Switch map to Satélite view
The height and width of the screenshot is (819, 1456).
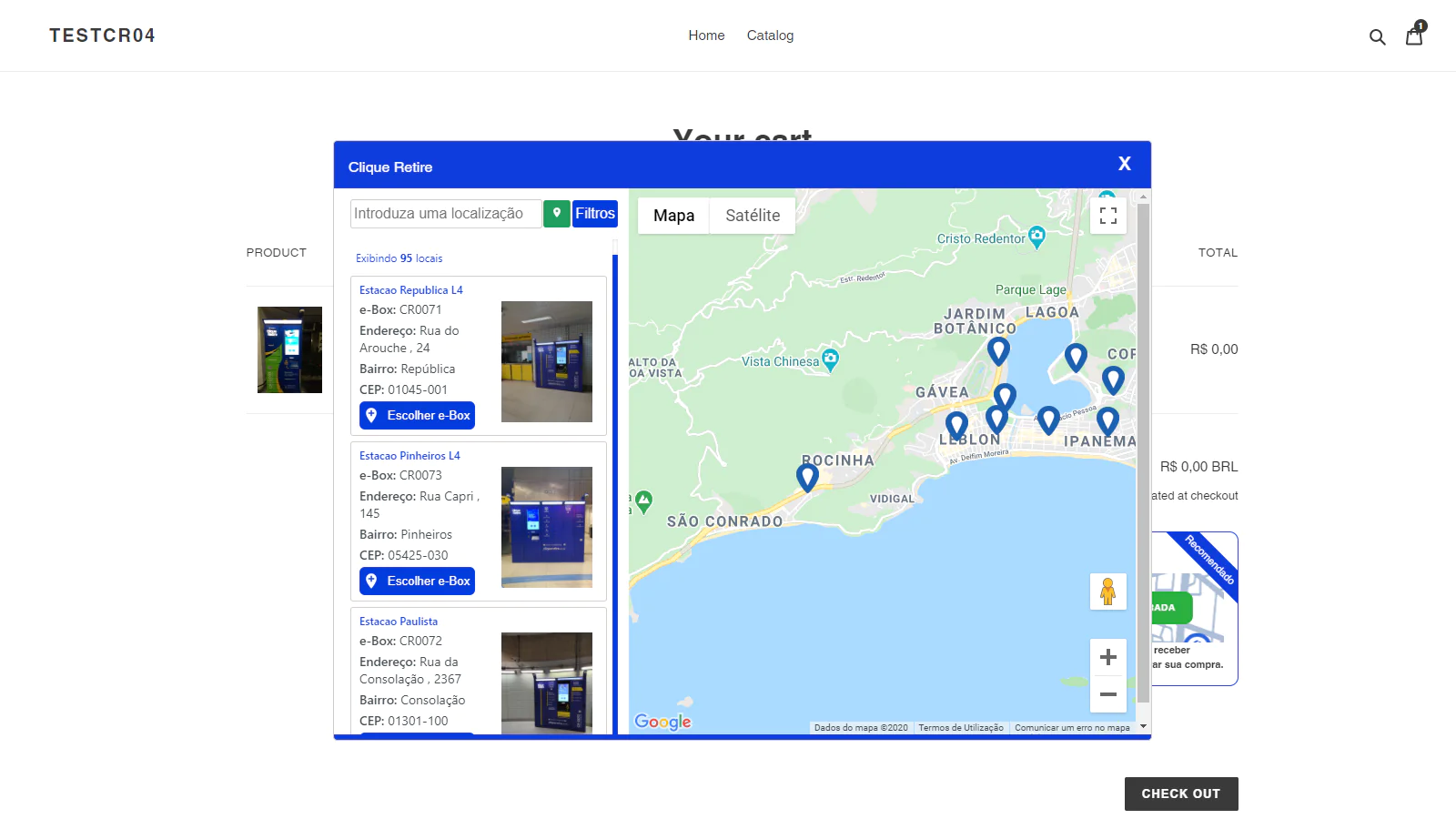(x=753, y=216)
